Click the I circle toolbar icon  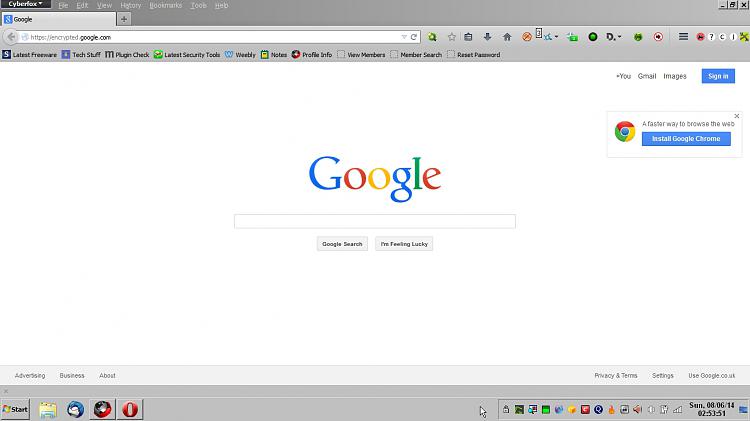click(733, 37)
